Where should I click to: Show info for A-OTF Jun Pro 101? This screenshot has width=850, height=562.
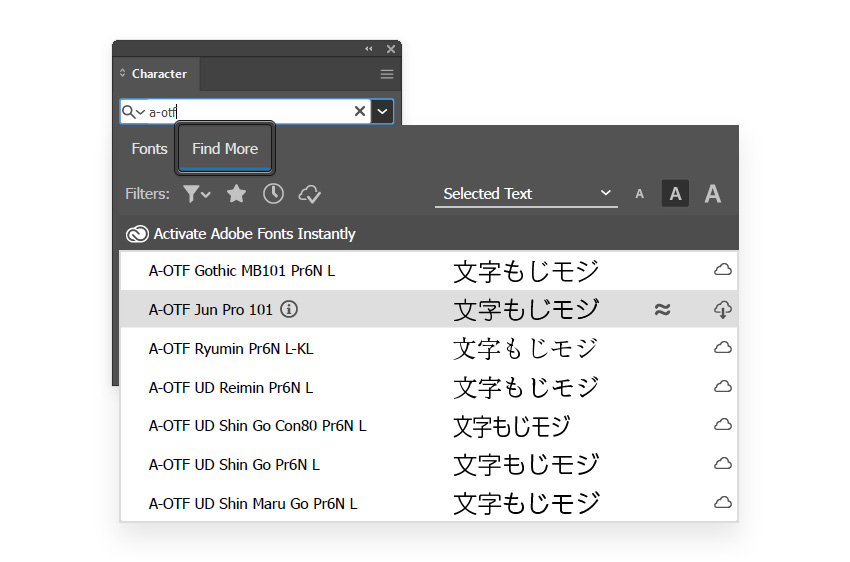click(x=289, y=309)
